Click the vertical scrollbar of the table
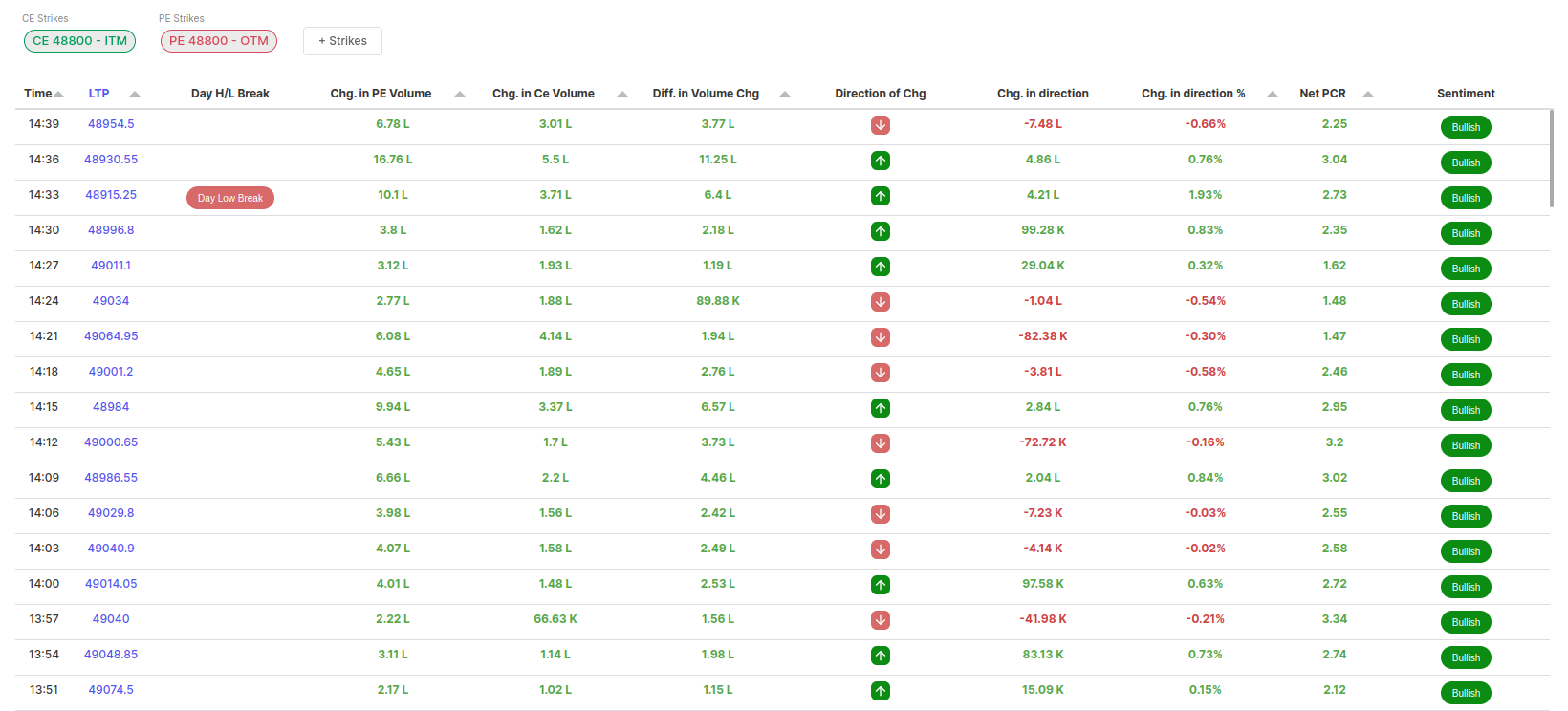 coord(1551,158)
